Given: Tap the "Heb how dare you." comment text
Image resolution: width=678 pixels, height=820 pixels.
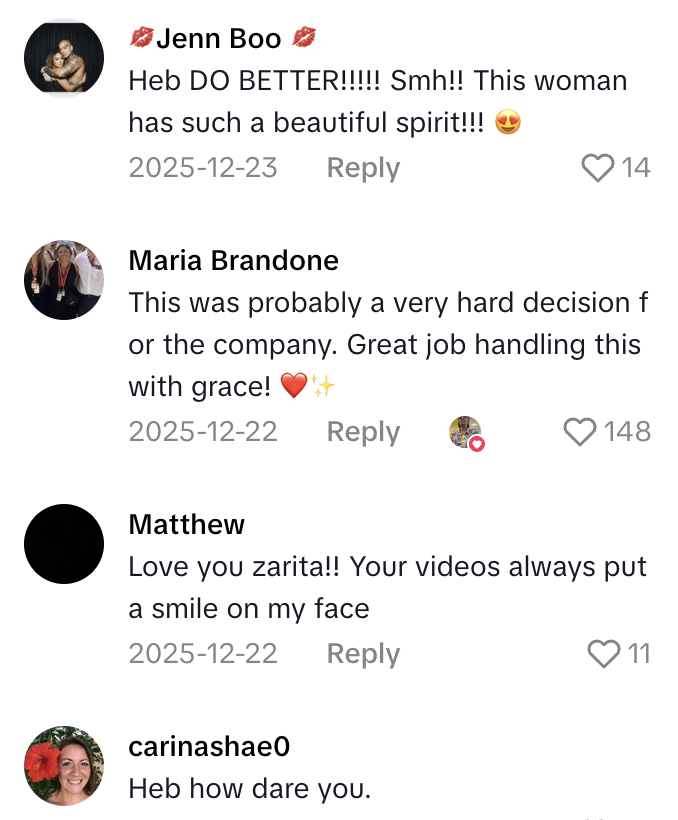Looking at the screenshot, I should 250,789.
